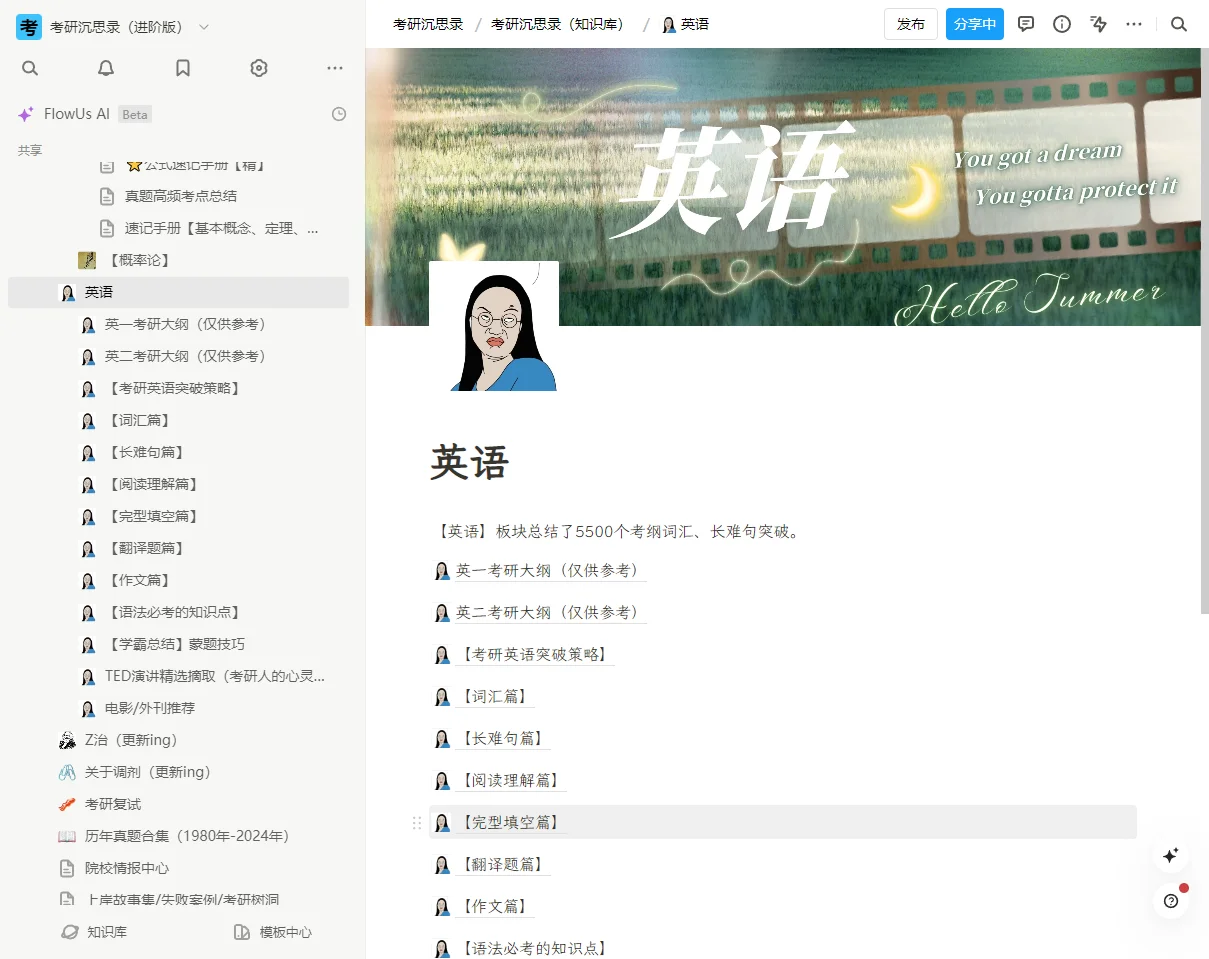Viewport: 1209px width, 959px height.
Task: Expand workspace switcher dropdown arrow
Action: tap(204, 27)
